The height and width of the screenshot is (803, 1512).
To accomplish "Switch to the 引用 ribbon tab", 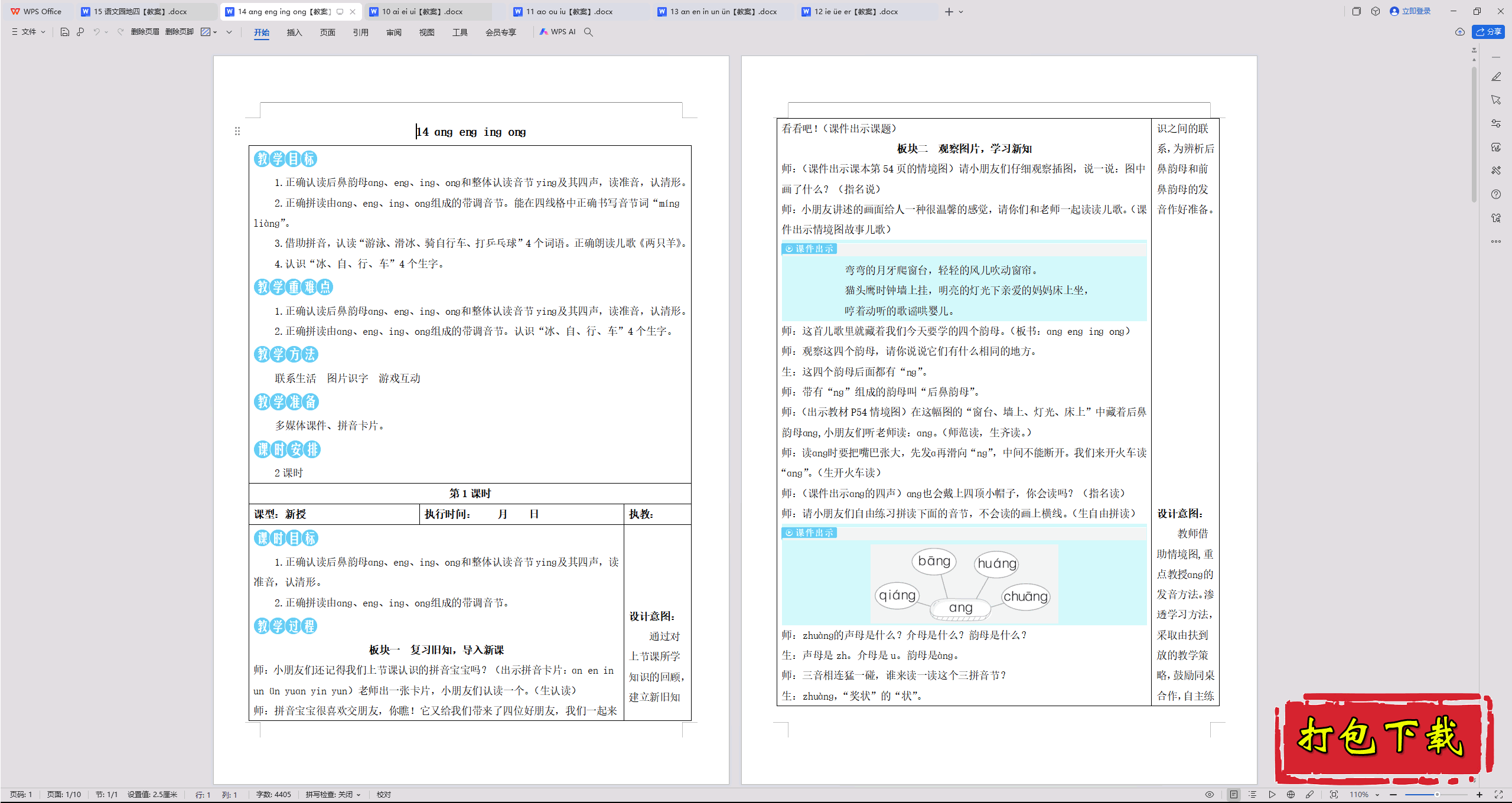I will pos(361,32).
